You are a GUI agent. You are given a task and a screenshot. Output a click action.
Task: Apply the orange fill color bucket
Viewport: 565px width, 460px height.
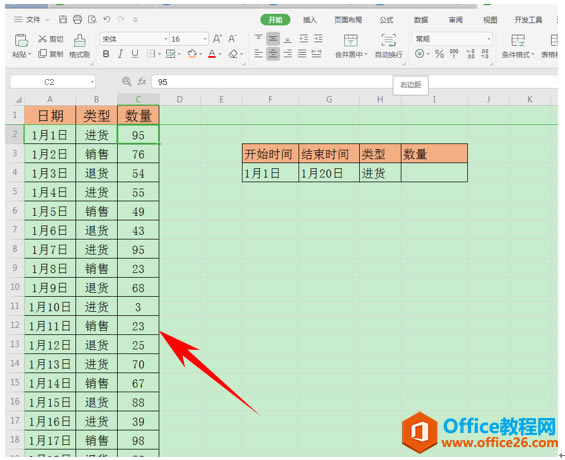tap(192, 54)
